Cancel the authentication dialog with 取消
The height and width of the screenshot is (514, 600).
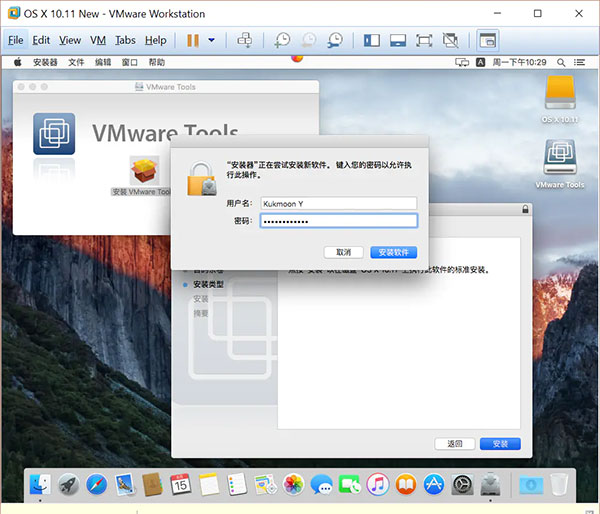(343, 252)
